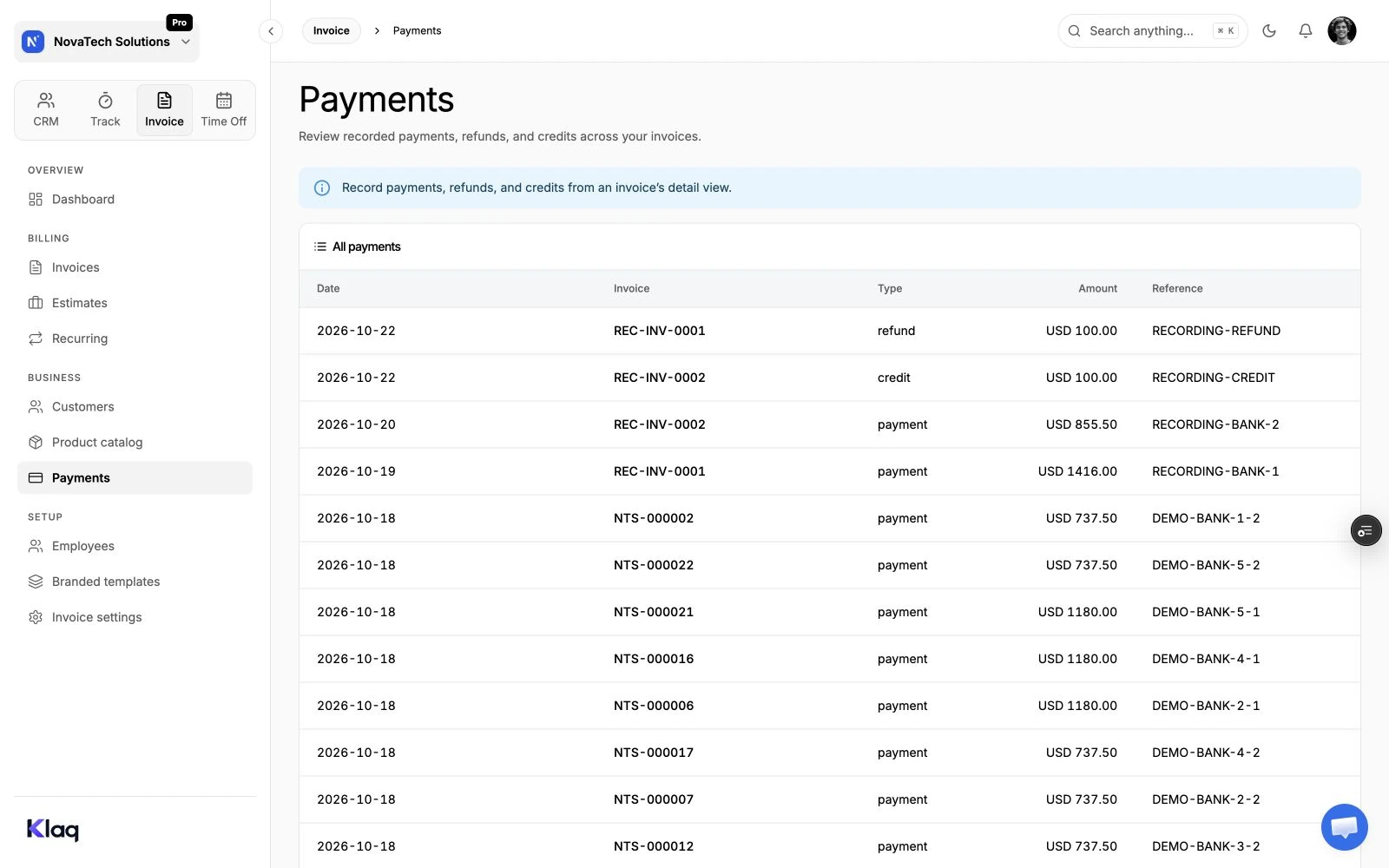
Task: Open invoice REC-INV-0001 in the refund row
Action: click(660, 331)
